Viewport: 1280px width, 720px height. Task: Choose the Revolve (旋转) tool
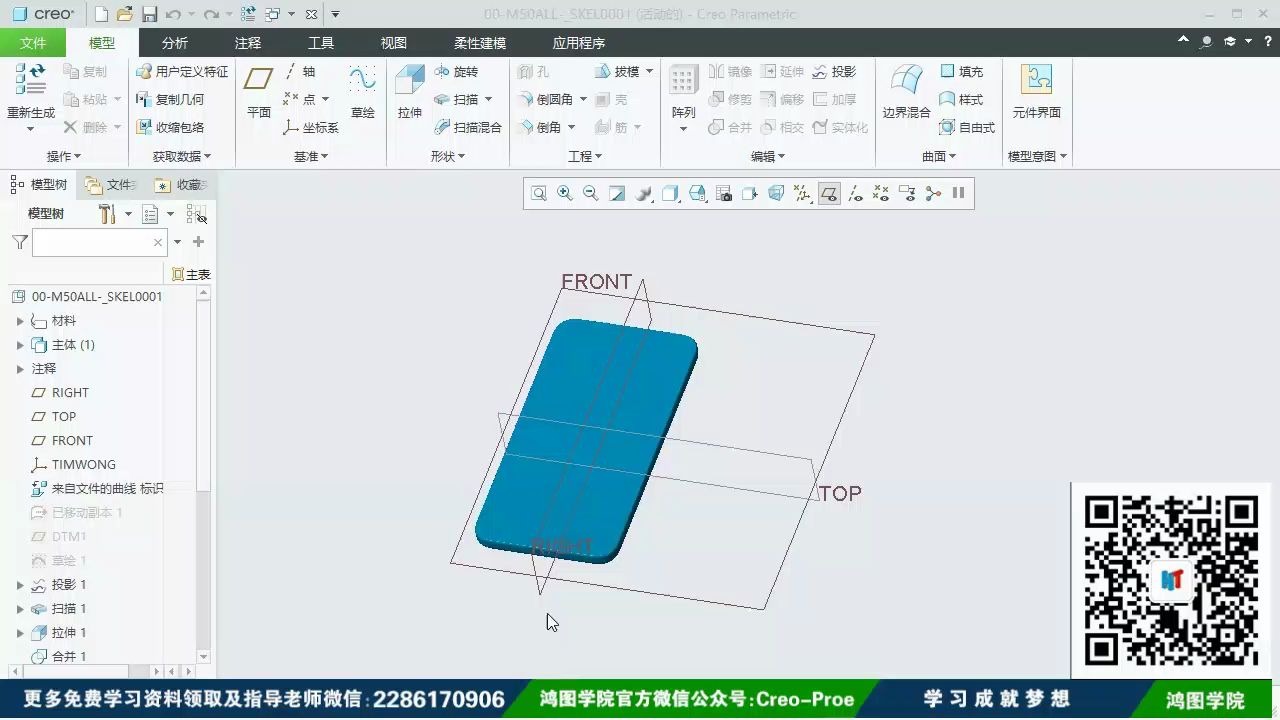(x=457, y=72)
